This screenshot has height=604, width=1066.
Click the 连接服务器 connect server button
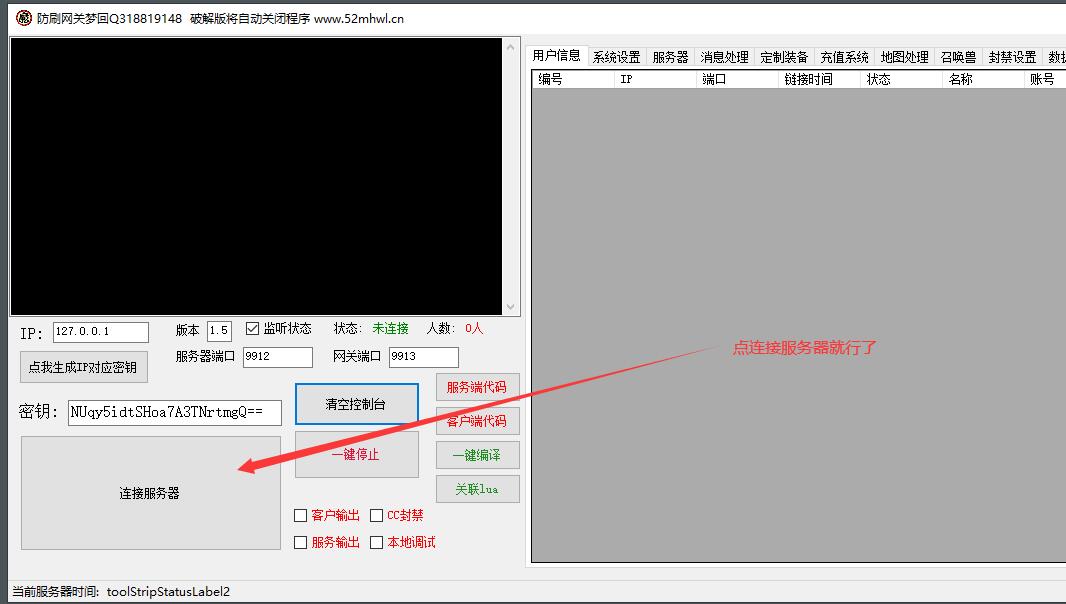pyautogui.click(x=150, y=492)
